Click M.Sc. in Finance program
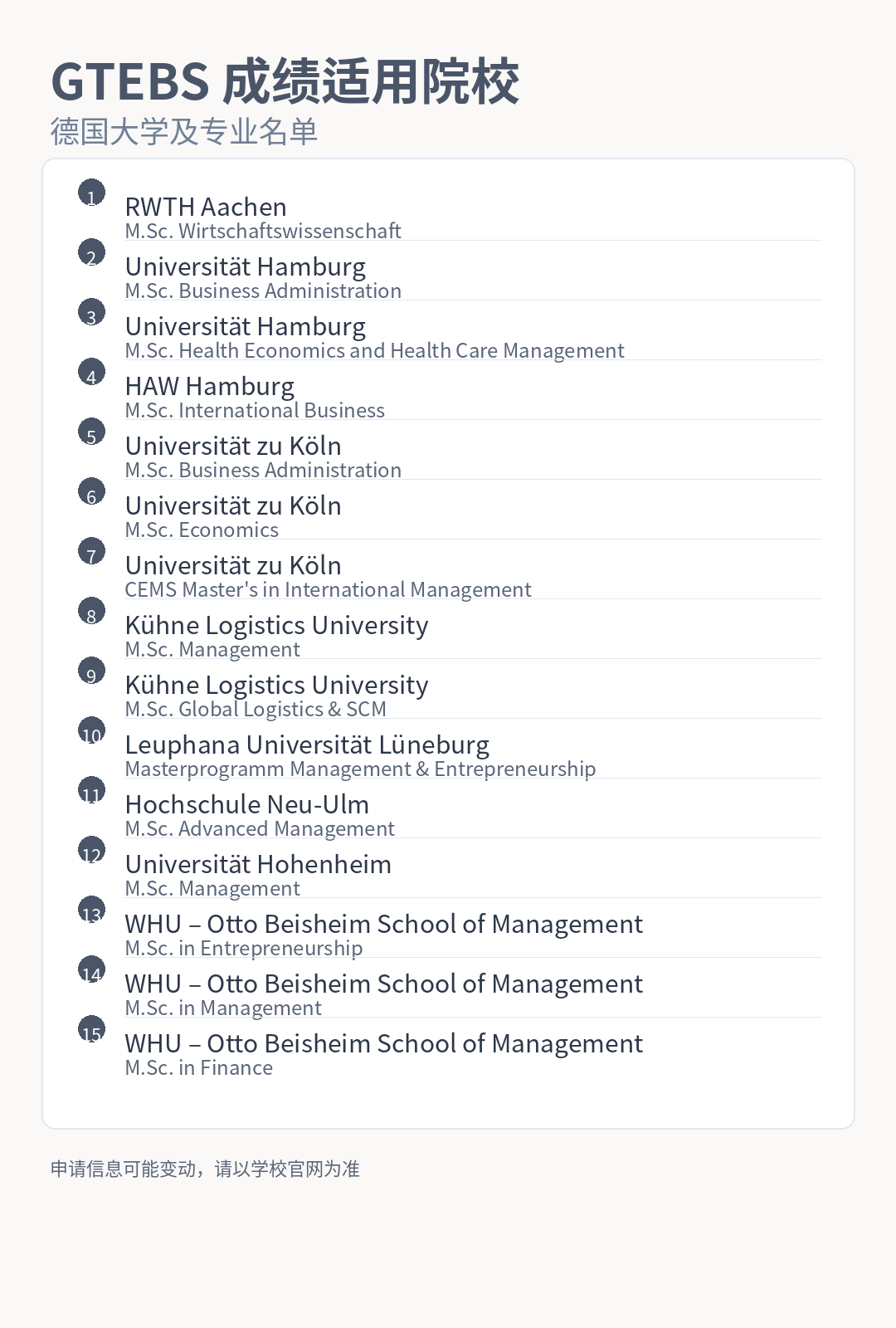The image size is (896, 1328). click(x=199, y=1068)
